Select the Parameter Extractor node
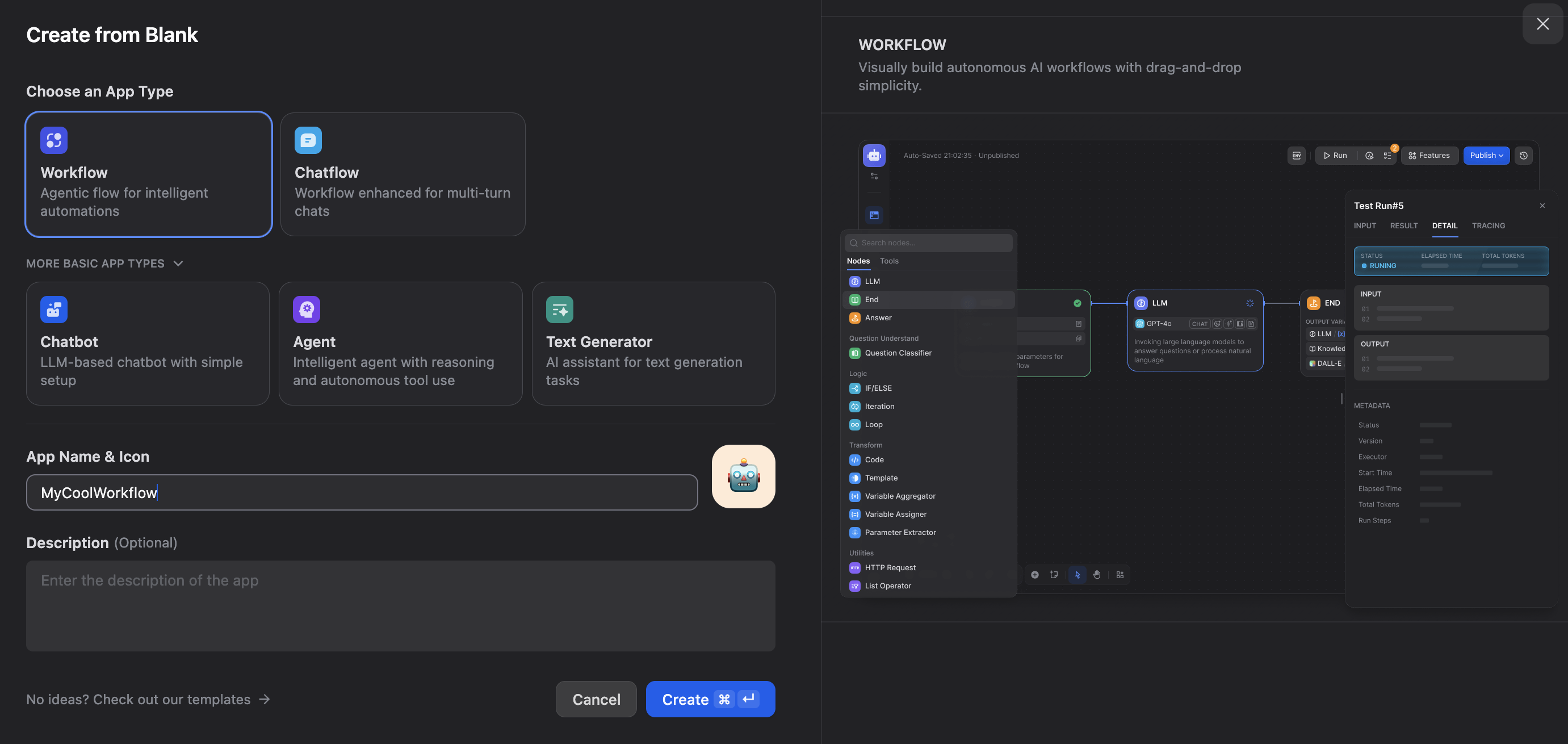Viewport: 1568px width, 744px height. coord(929,533)
